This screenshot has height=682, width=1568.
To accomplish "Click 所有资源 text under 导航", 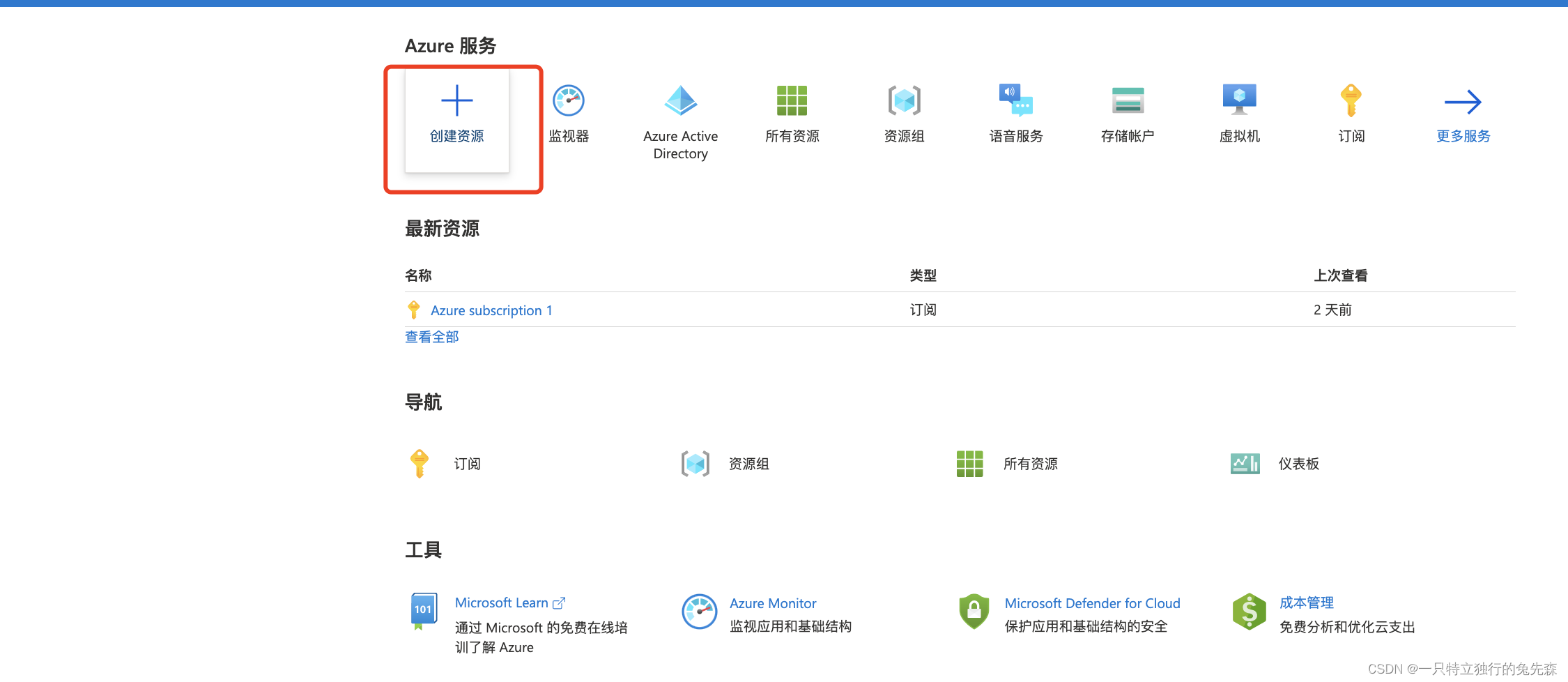I will point(1031,464).
